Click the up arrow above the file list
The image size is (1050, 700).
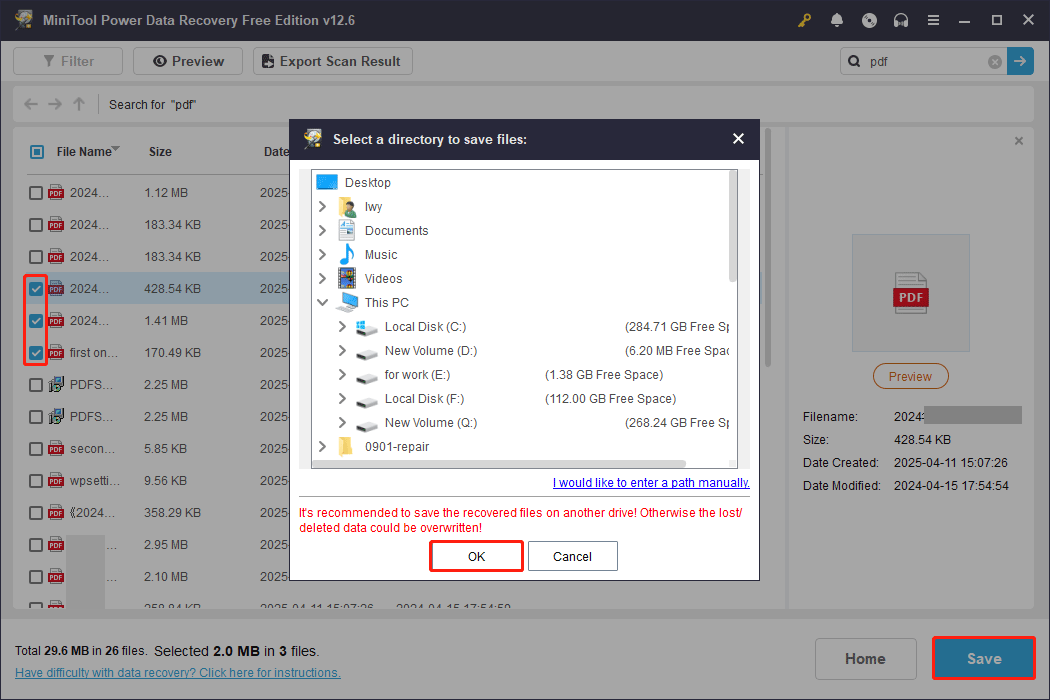[78, 104]
